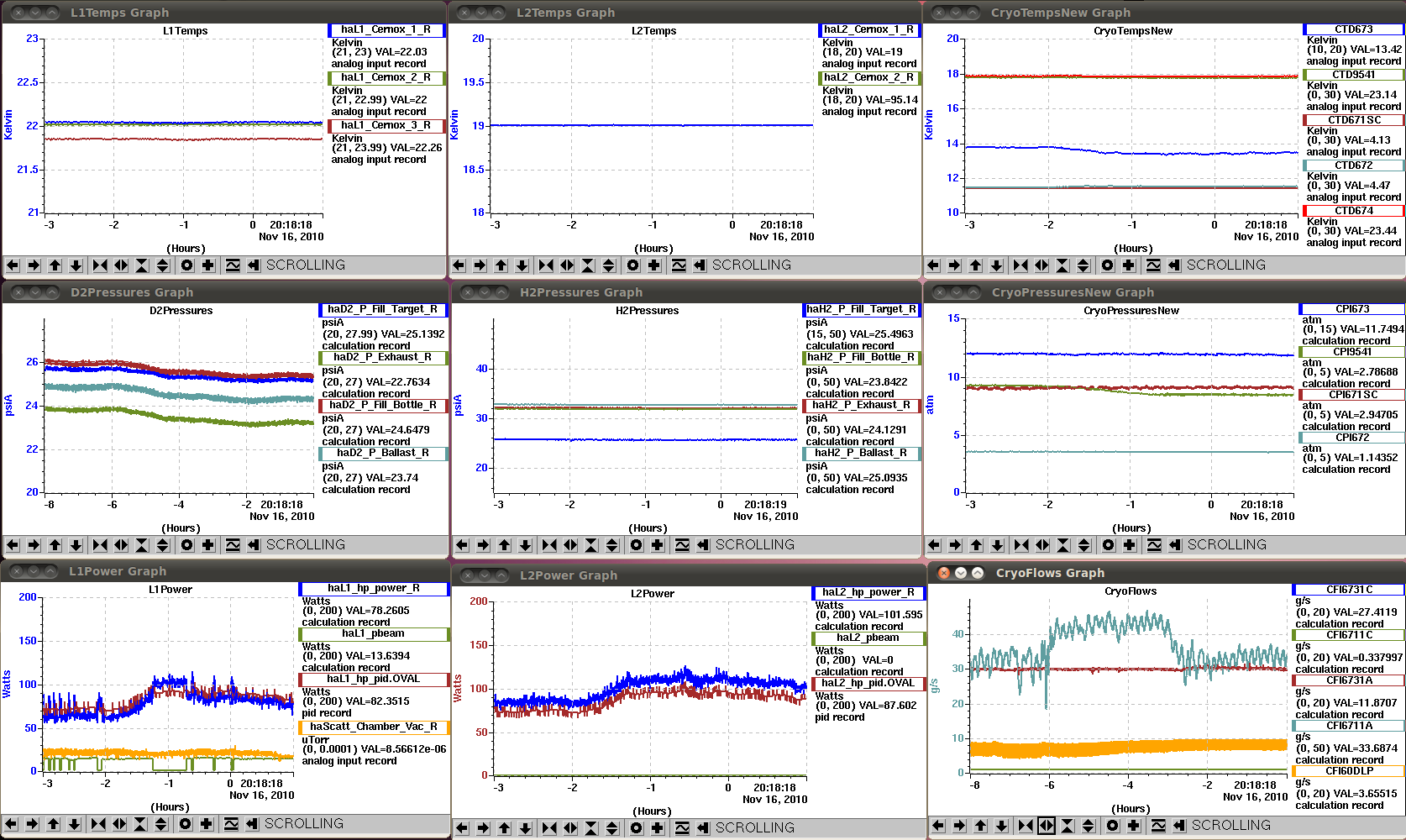
Task: Select haL1_Cernox_1_R curve legend
Action: click(386, 30)
